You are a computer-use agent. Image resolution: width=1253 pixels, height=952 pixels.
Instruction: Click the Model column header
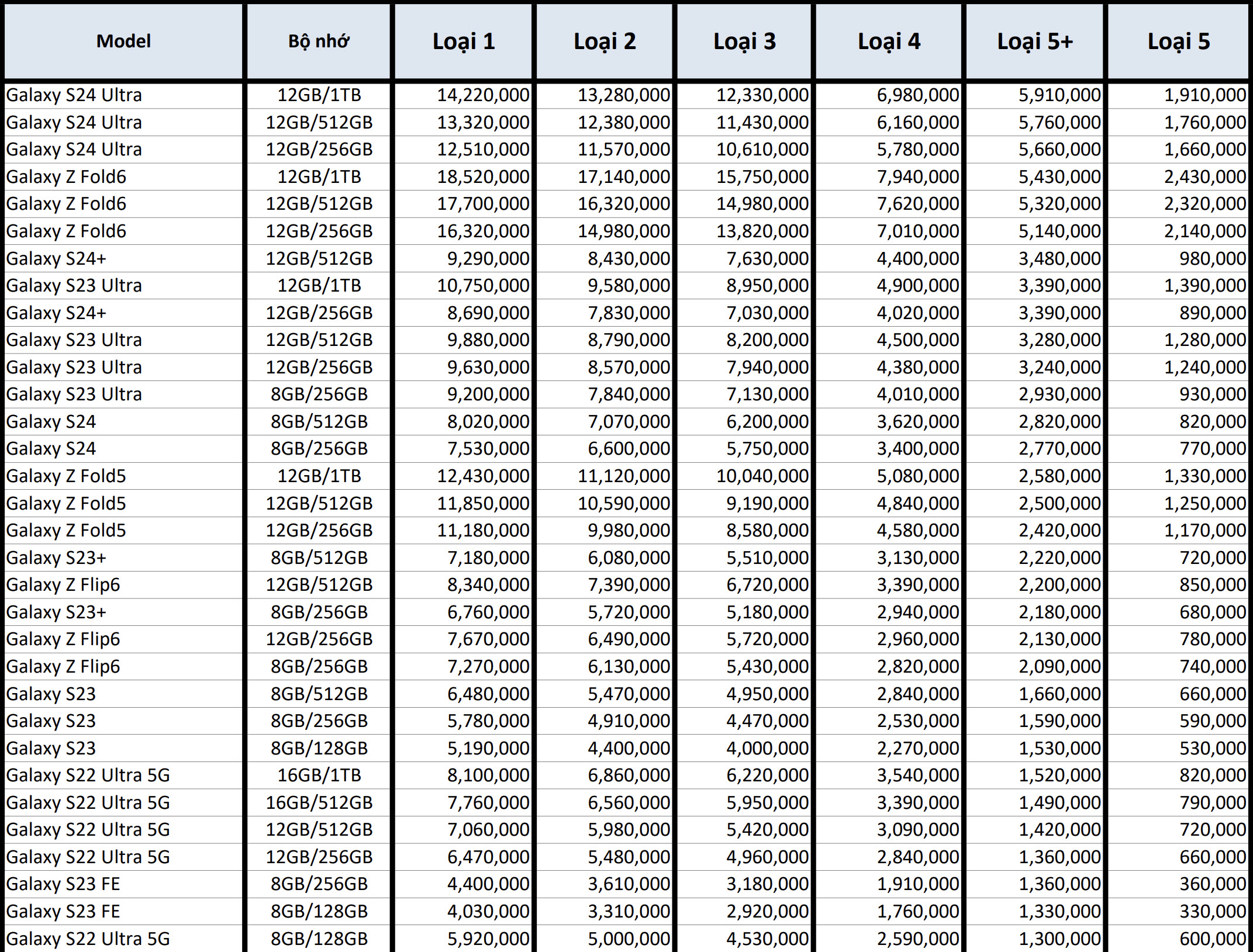(x=123, y=41)
